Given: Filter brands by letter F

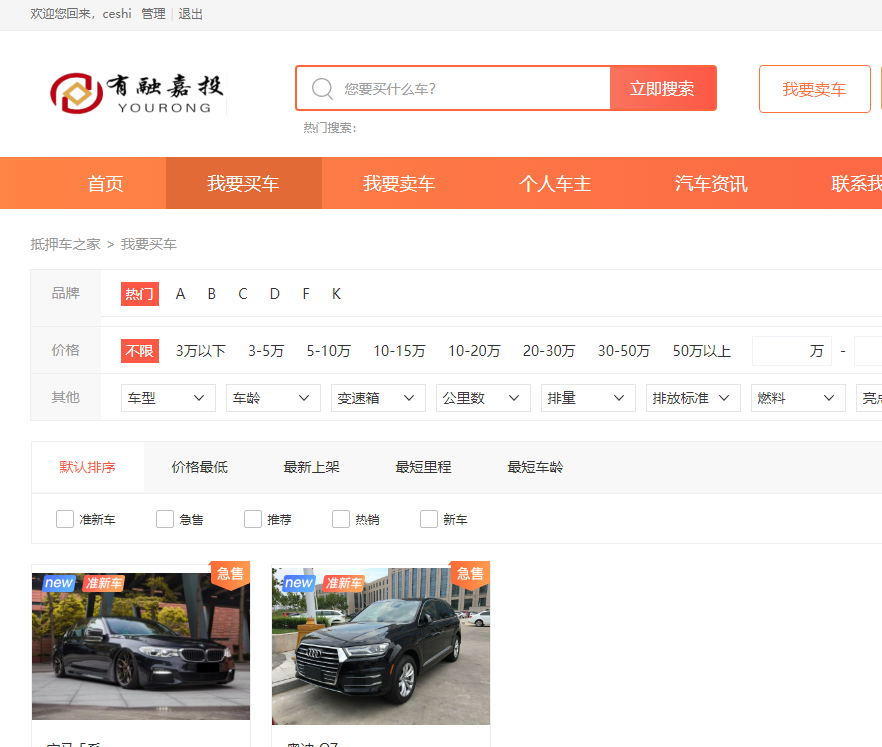Looking at the screenshot, I should click(306, 294).
